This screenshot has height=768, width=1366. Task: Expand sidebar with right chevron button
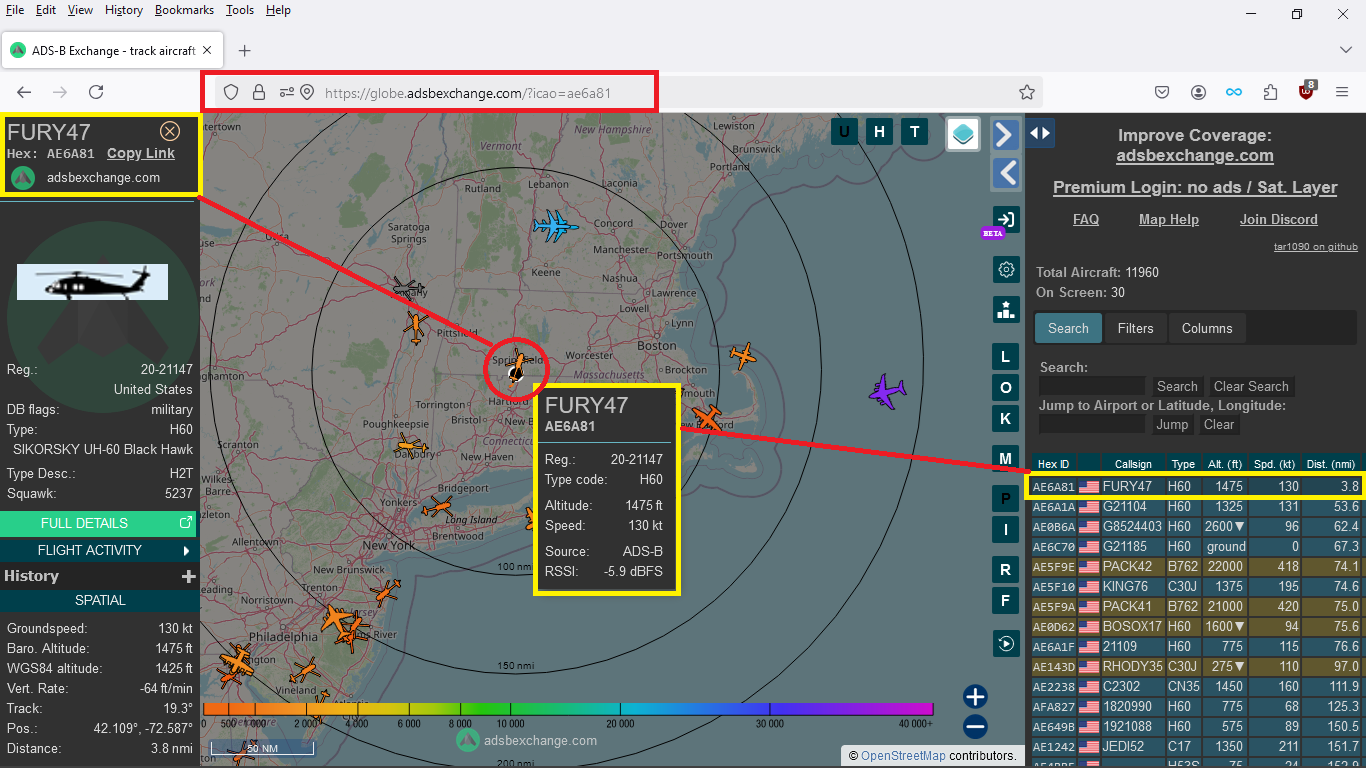(1006, 134)
